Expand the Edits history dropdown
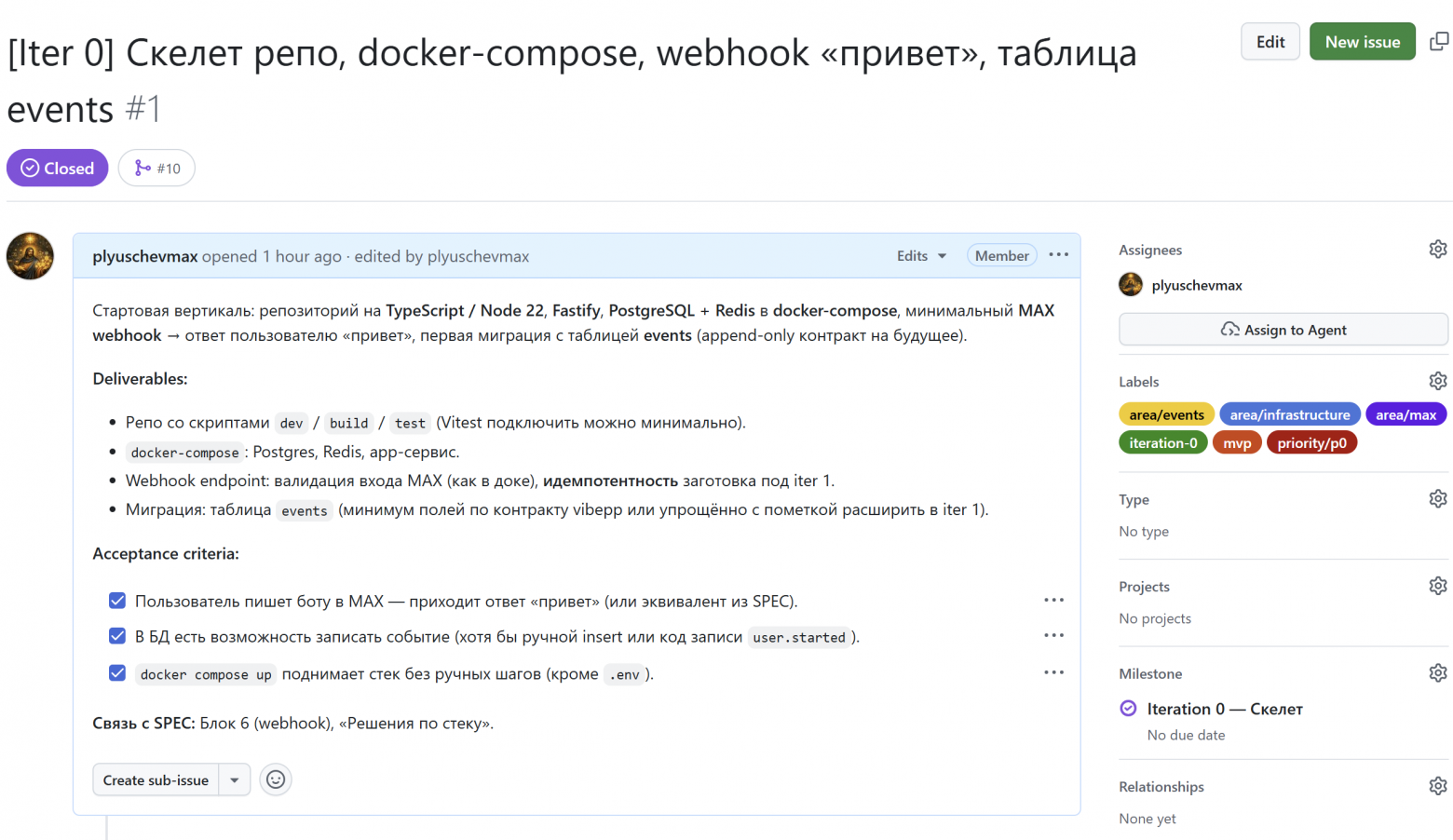 (x=921, y=255)
